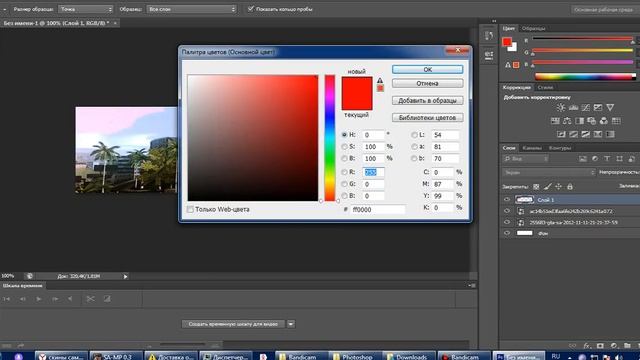Switch to the 'Контуры' tab
Image resolution: width=640 pixels, height=360 pixels.
pos(560,148)
